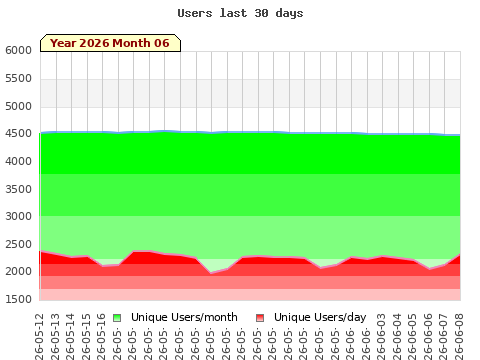Screen dimensions: 480x360
Task: Click the 26-06-03 date label
Action: (381, 337)
